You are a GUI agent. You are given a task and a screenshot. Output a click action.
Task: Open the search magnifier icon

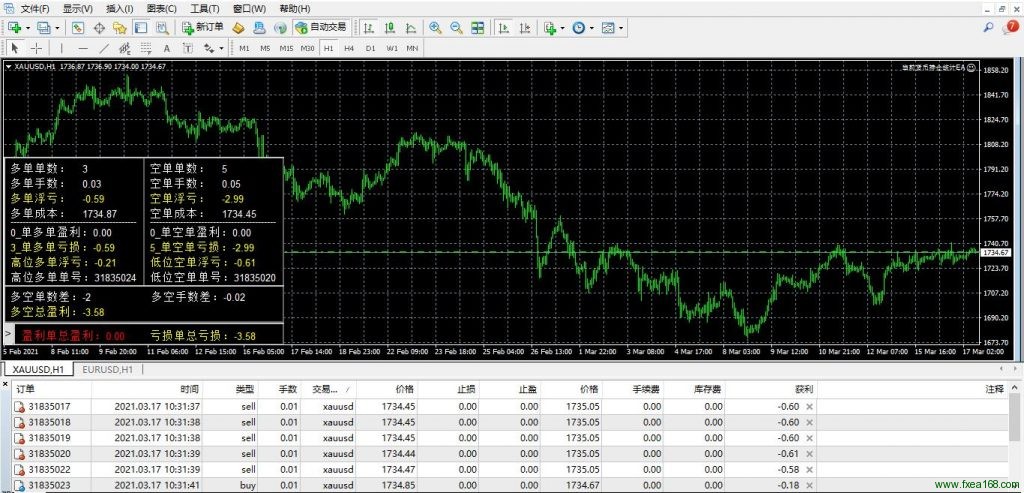pyautogui.click(x=988, y=28)
